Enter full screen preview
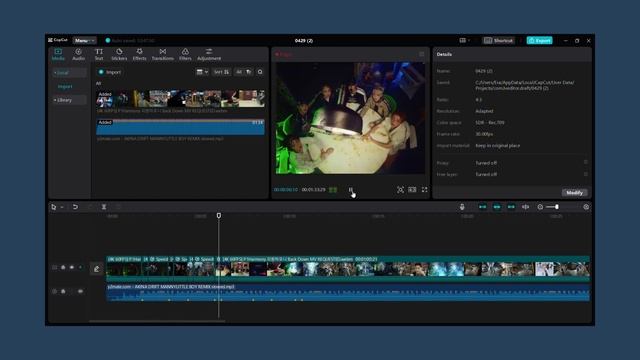640x360 pixels. click(x=424, y=190)
